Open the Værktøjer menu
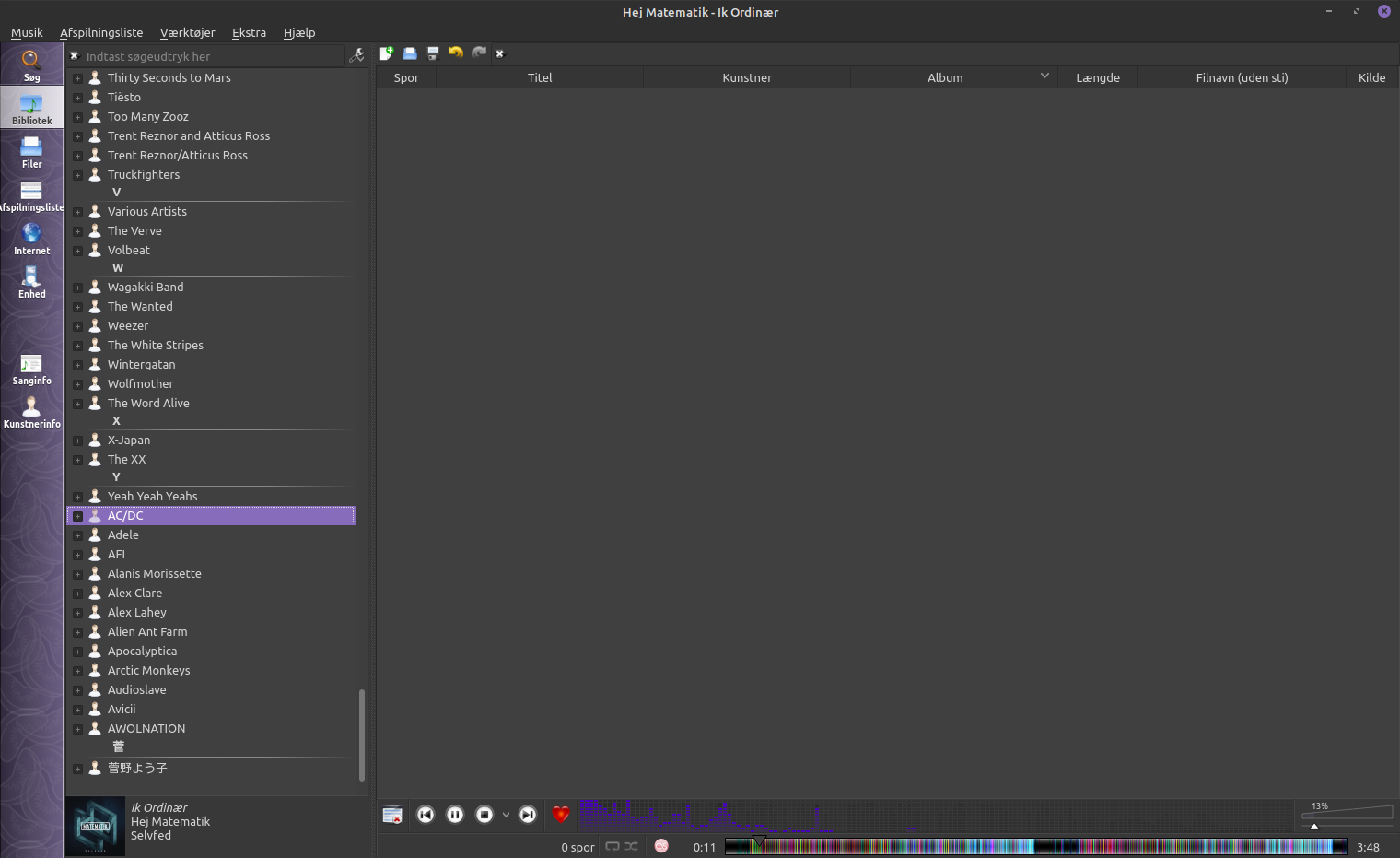Image resolution: width=1400 pixels, height=858 pixels. [x=187, y=32]
